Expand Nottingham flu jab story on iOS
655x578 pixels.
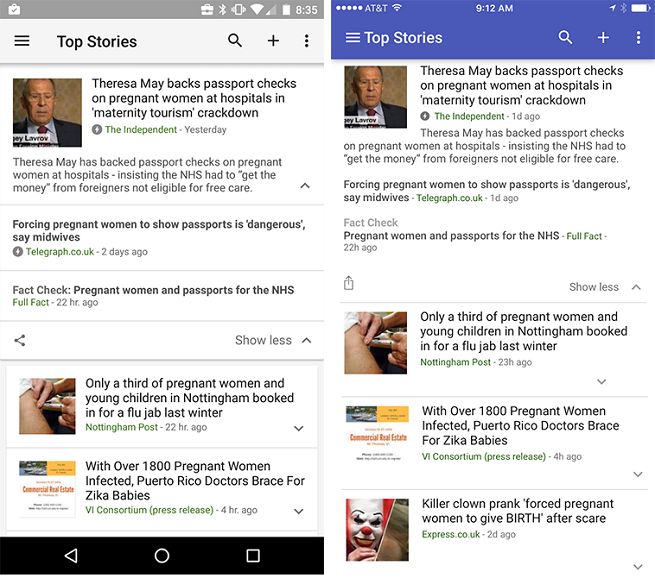click(x=602, y=381)
